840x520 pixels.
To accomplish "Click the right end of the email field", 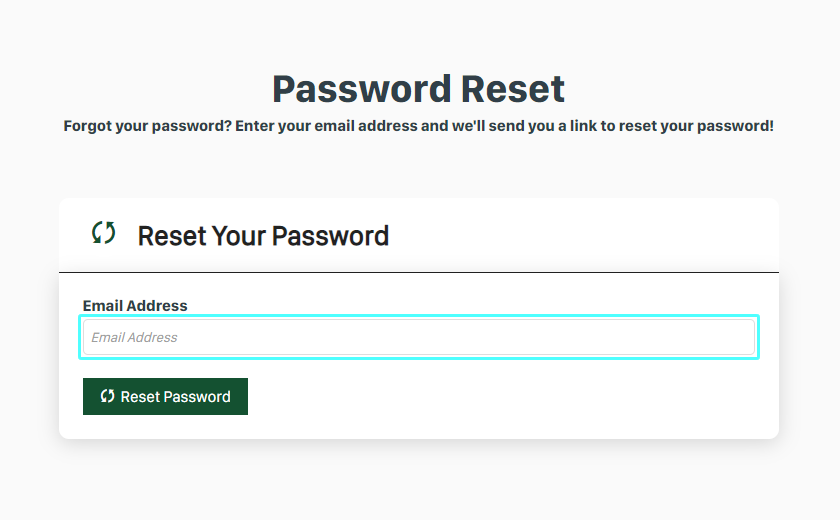I will click(735, 337).
